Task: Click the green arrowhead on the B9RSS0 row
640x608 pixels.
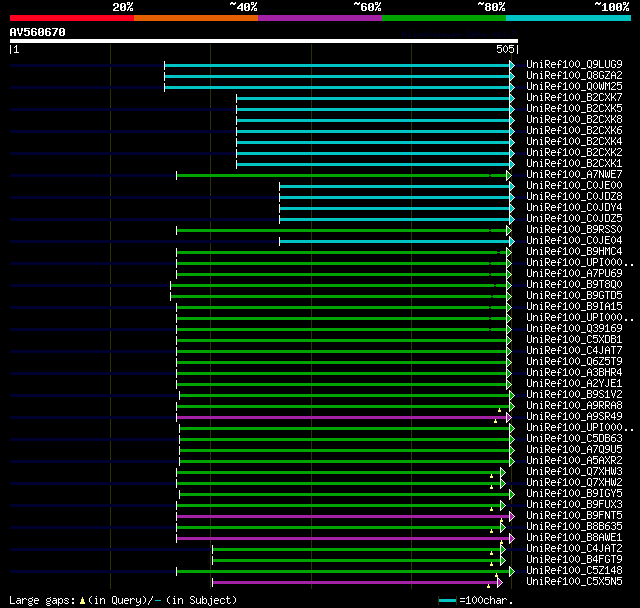Action: click(x=507, y=230)
